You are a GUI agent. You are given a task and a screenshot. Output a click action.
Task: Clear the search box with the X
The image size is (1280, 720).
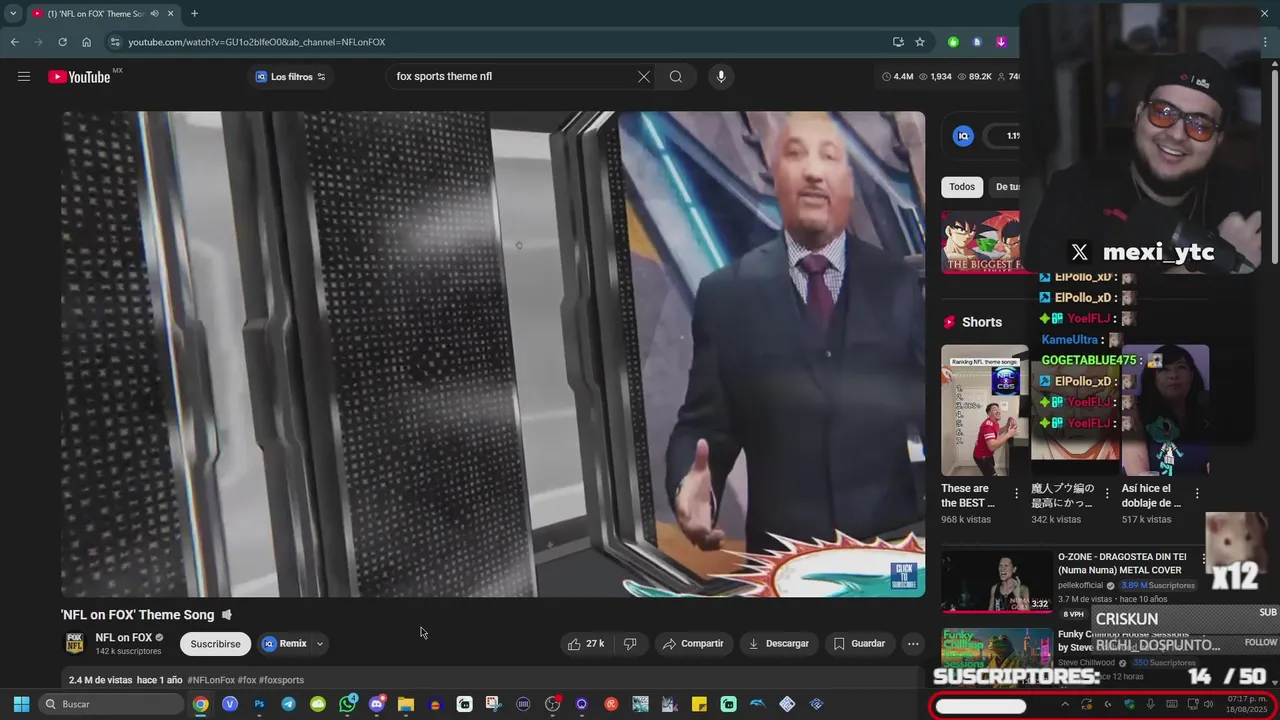[x=644, y=76]
